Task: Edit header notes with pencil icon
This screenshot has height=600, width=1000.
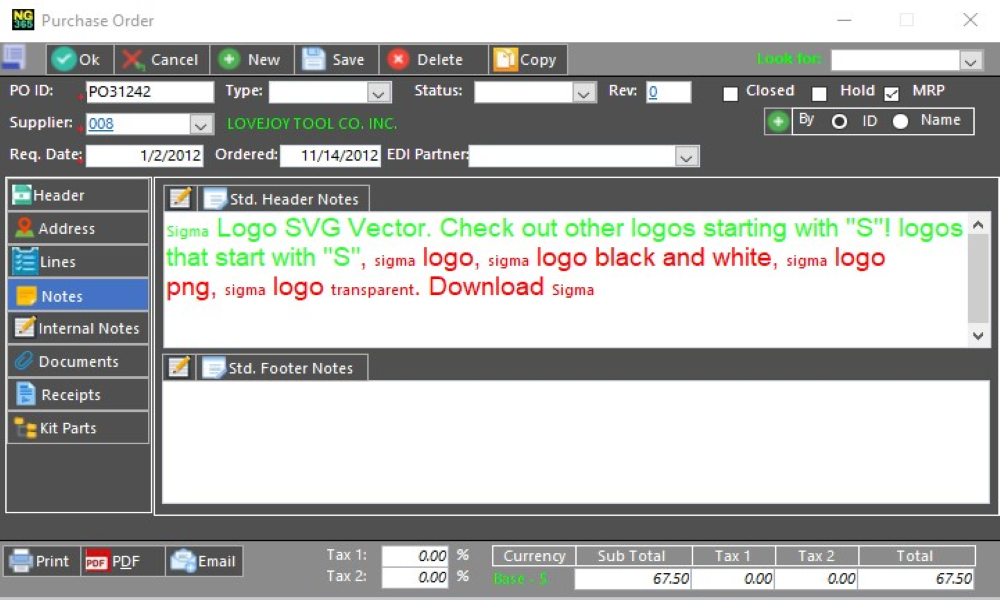Action: click(180, 198)
